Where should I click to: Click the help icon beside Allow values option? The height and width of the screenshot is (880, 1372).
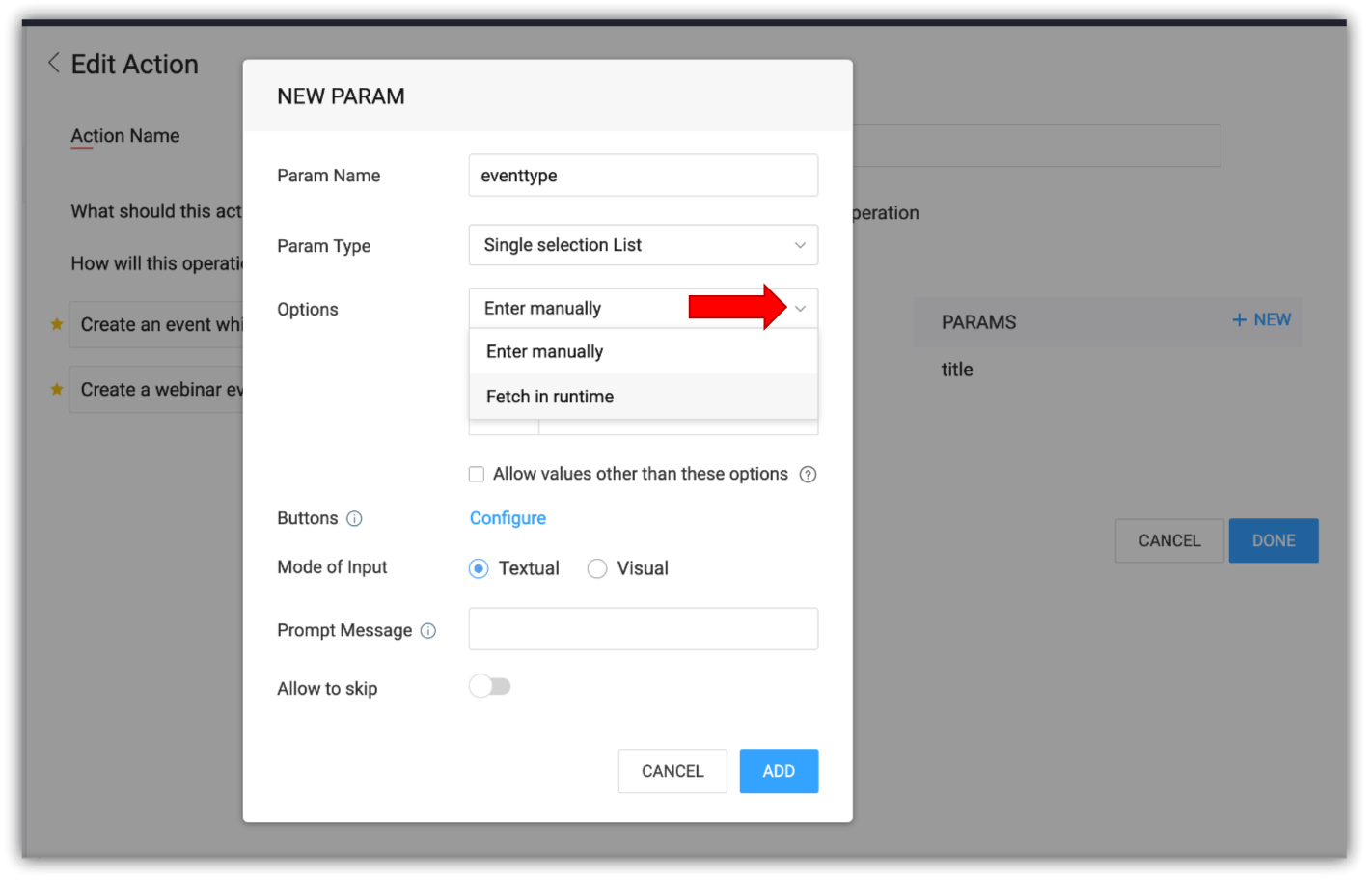809,475
